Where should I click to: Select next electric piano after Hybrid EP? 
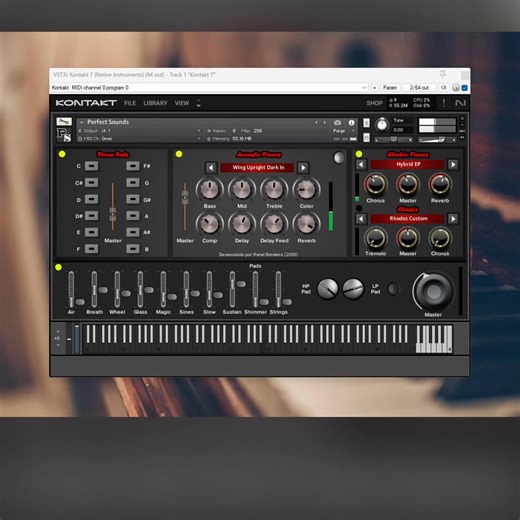tap(453, 164)
